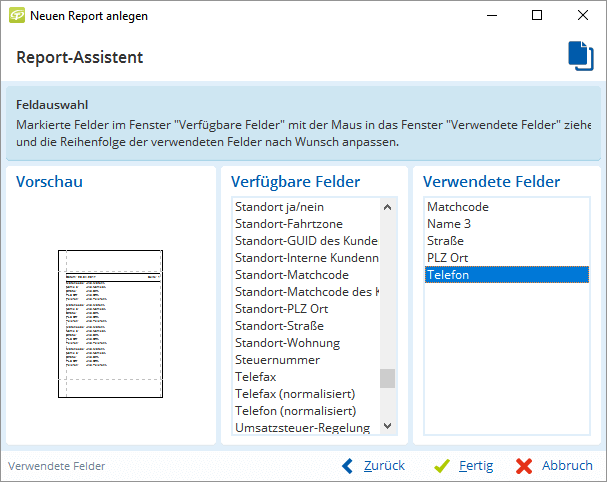This screenshot has height=482, width=607.
Task: Click the report document icon in header
Action: (x=580, y=56)
